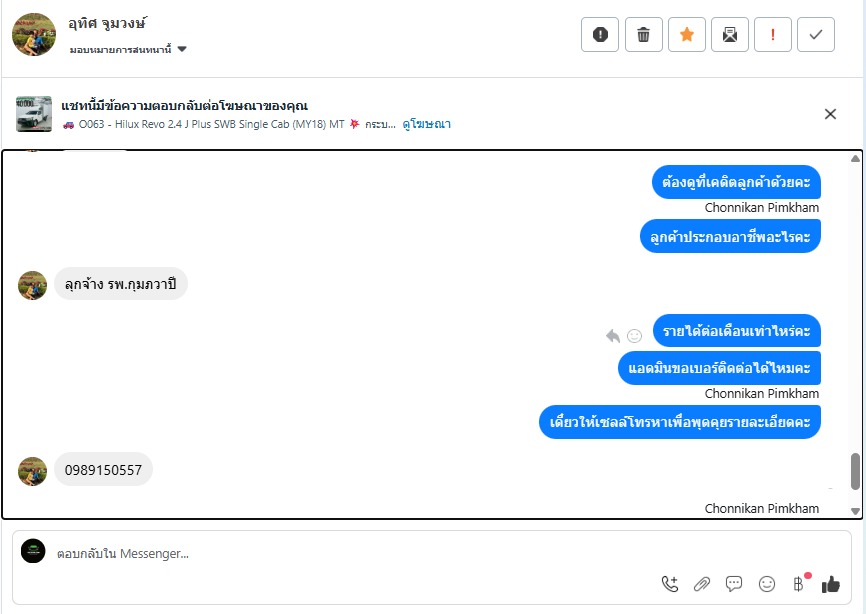
Task: Open the Hilux Revo ad thumbnail
Action: [x=34, y=114]
